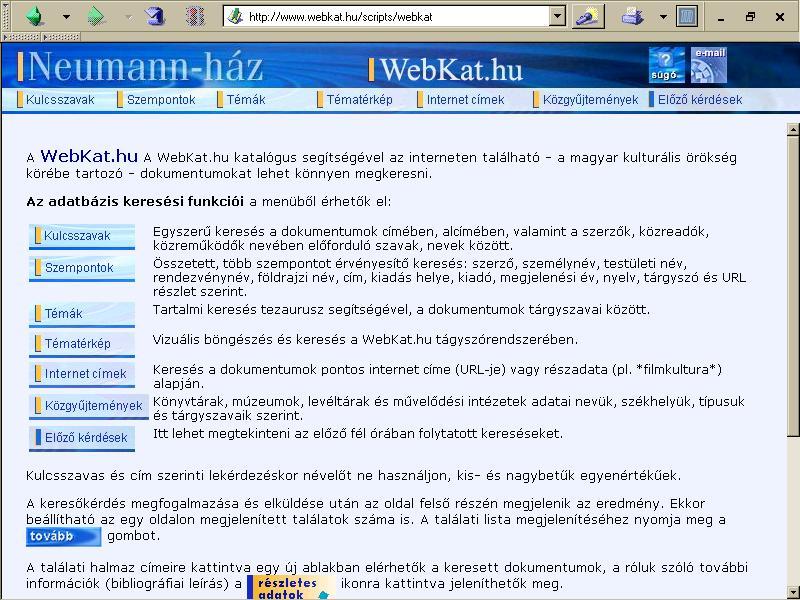The height and width of the screenshot is (600, 800).
Task: Click the text 'Könyvtárak, múzeumok, levéltárak'
Action: point(262,402)
